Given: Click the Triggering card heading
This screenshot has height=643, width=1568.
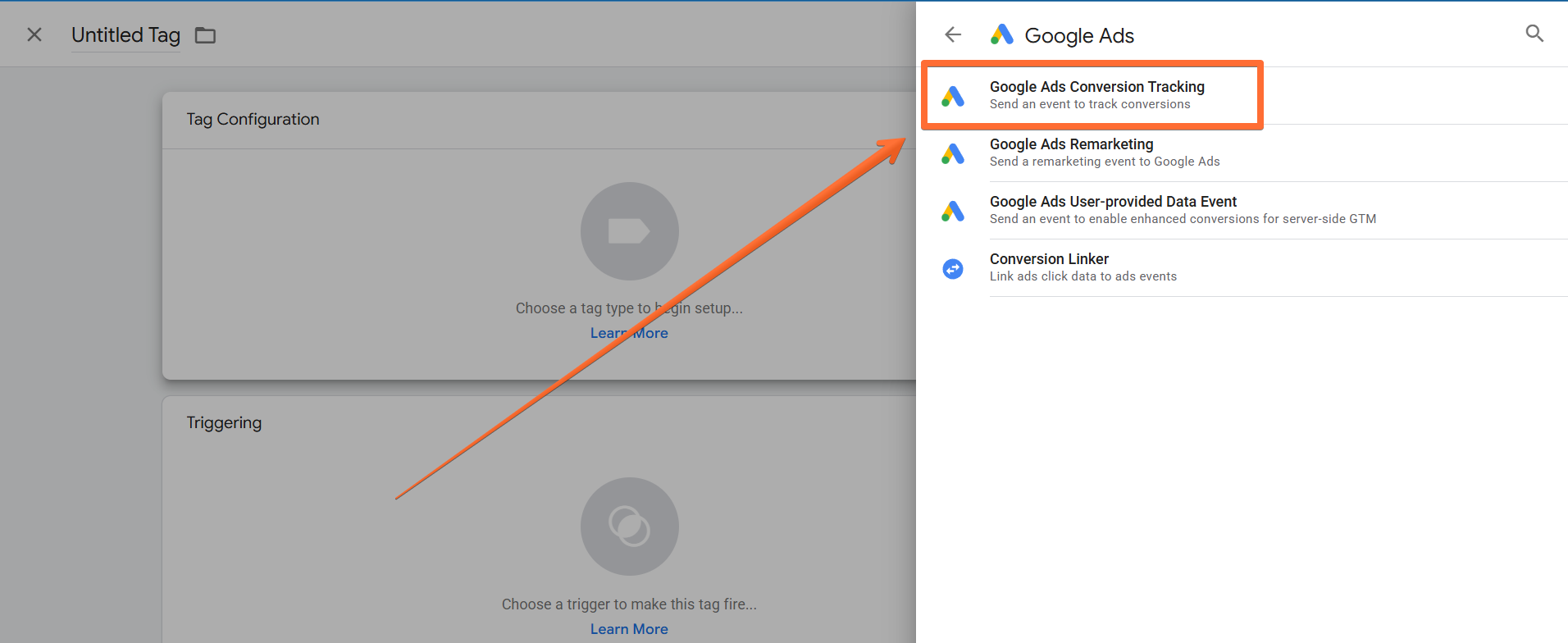Looking at the screenshot, I should click(224, 423).
